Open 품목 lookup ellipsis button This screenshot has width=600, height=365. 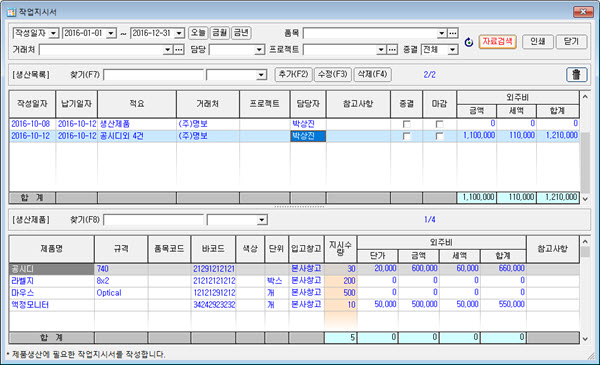[x=453, y=33]
